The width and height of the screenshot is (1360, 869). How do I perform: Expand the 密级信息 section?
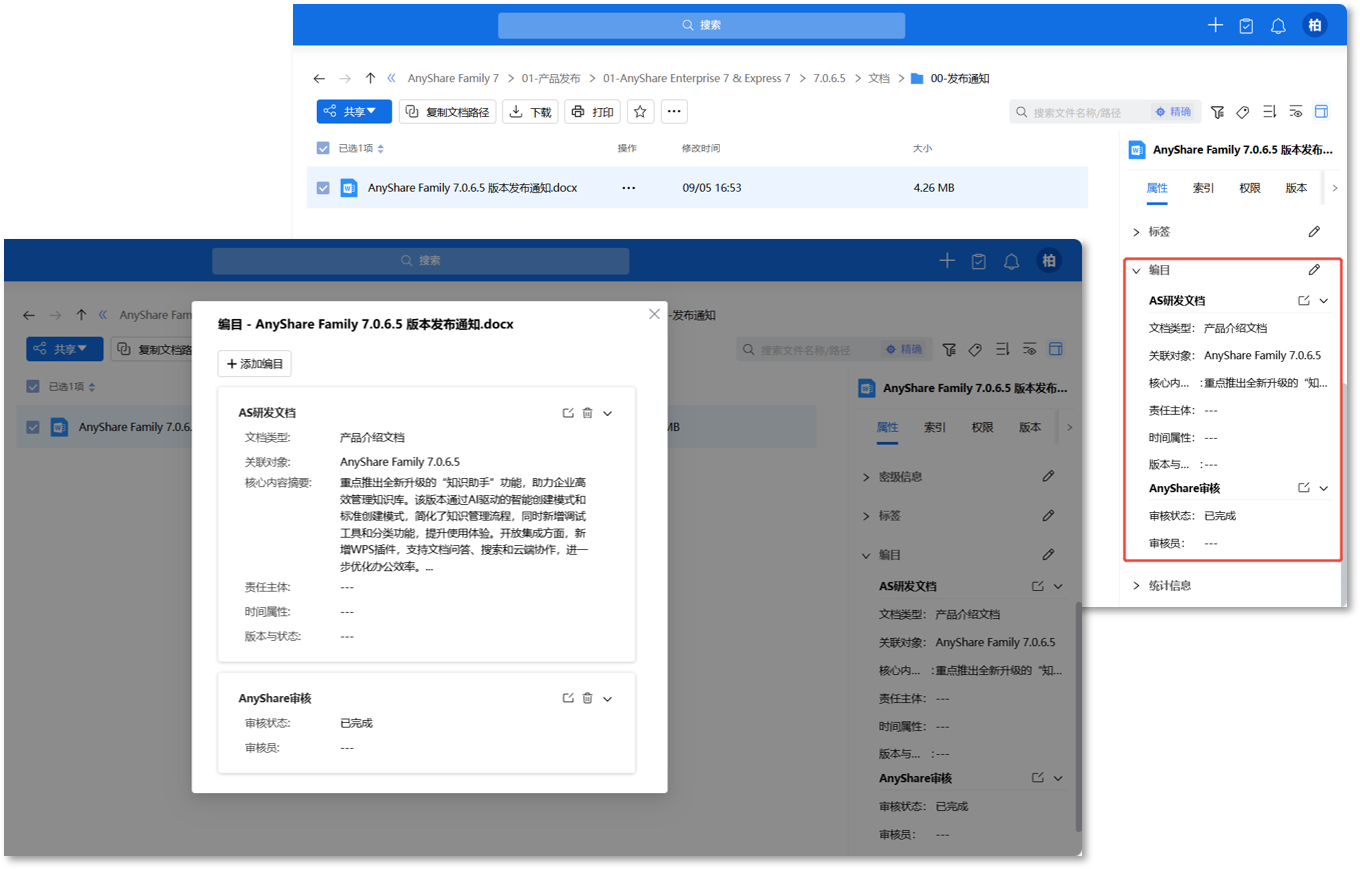coord(866,477)
